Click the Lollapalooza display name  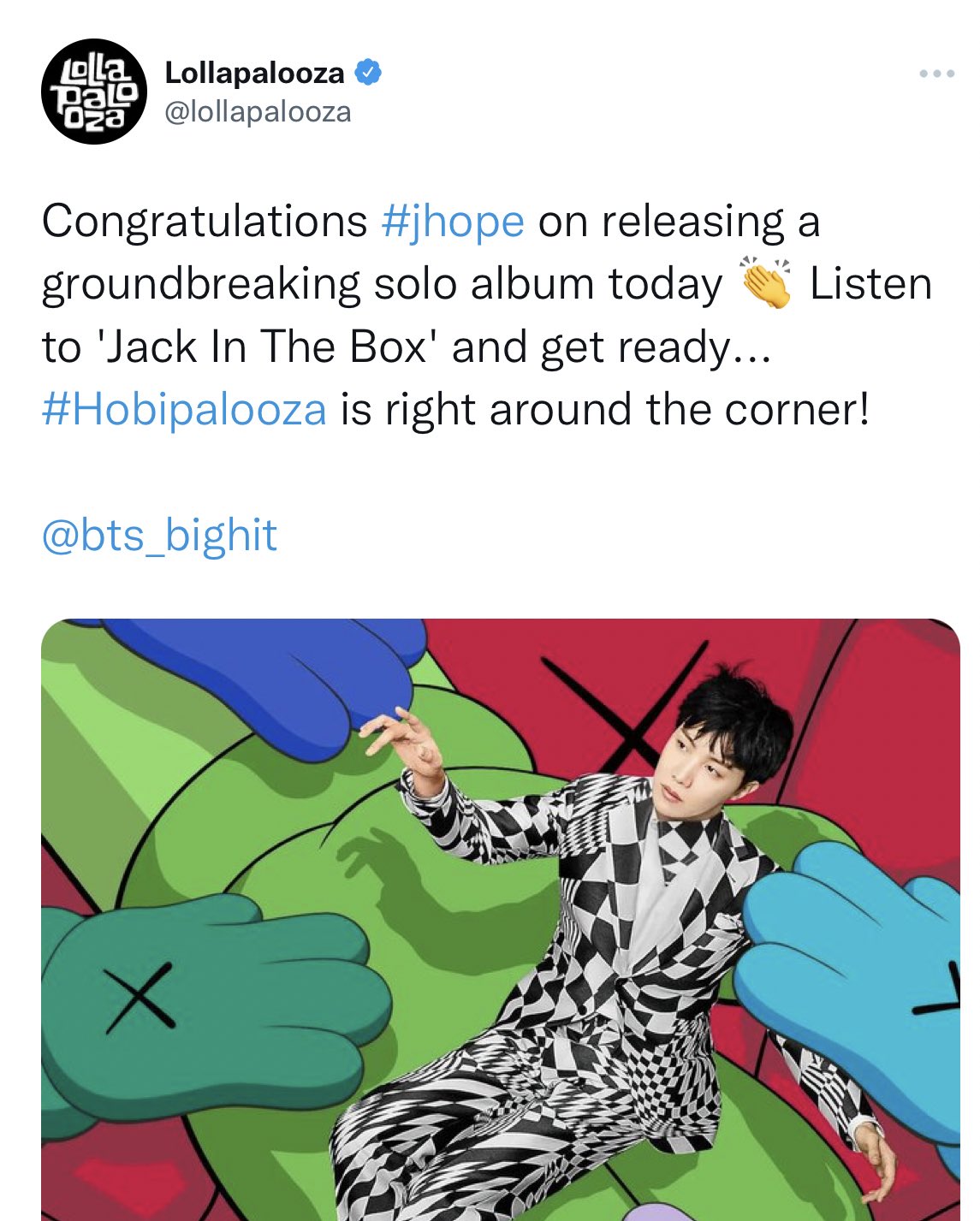pyautogui.click(x=254, y=73)
